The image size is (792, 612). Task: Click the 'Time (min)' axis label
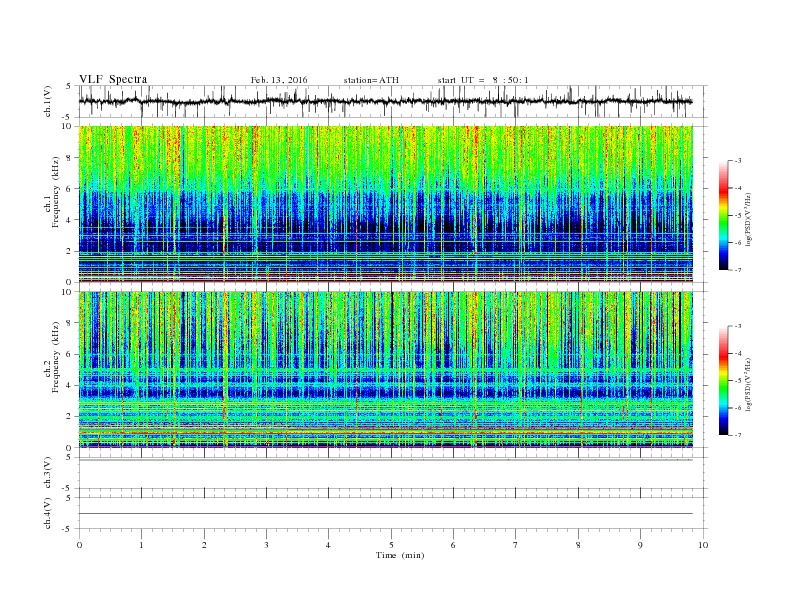coord(400,555)
